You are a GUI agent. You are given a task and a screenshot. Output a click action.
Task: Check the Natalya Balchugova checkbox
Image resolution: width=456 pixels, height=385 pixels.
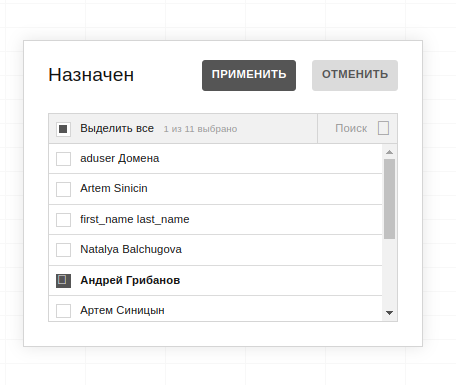tap(63, 250)
